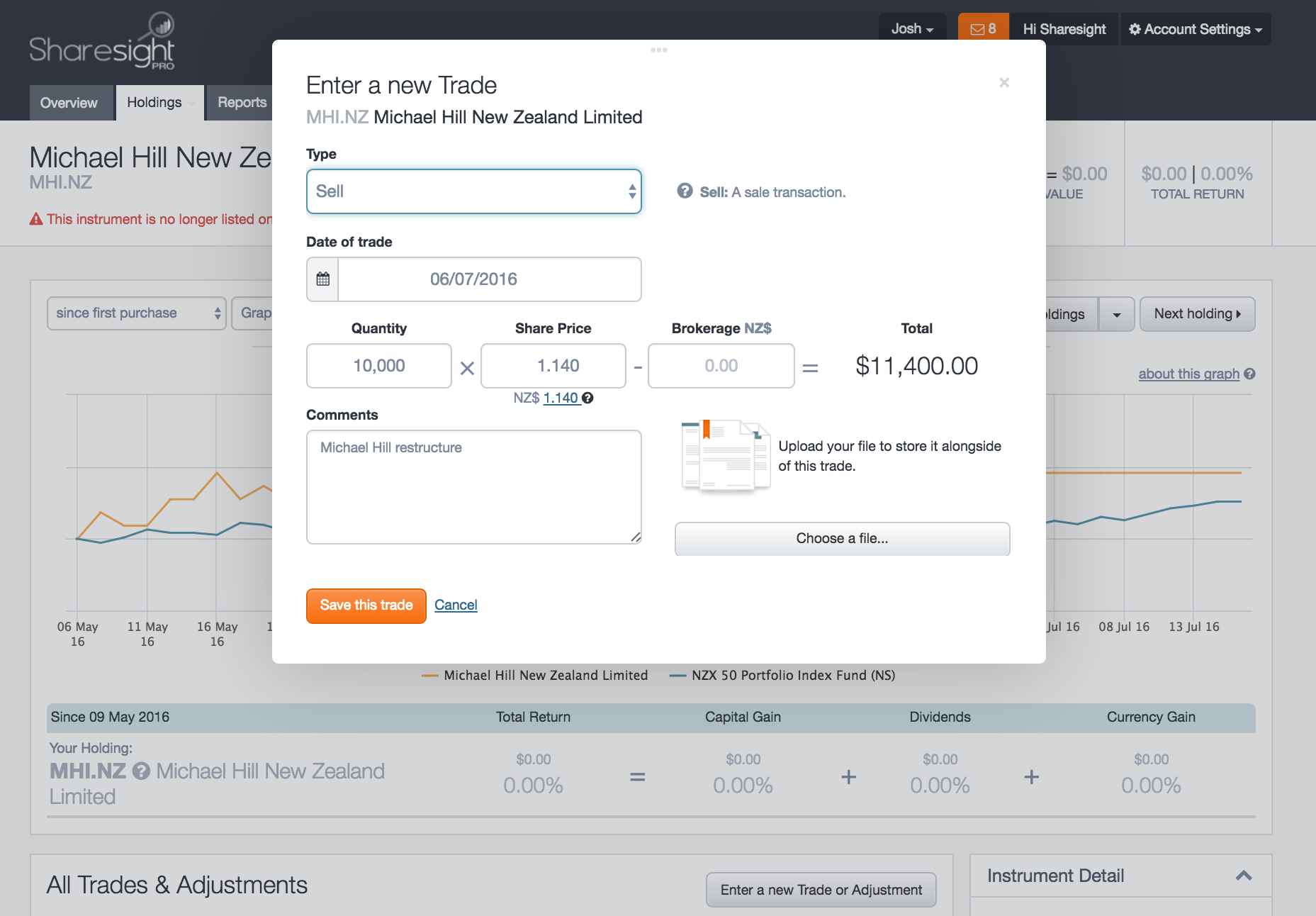Click the help icon next to MHI.NZ holding
The width and height of the screenshot is (1316, 916).
point(142,771)
